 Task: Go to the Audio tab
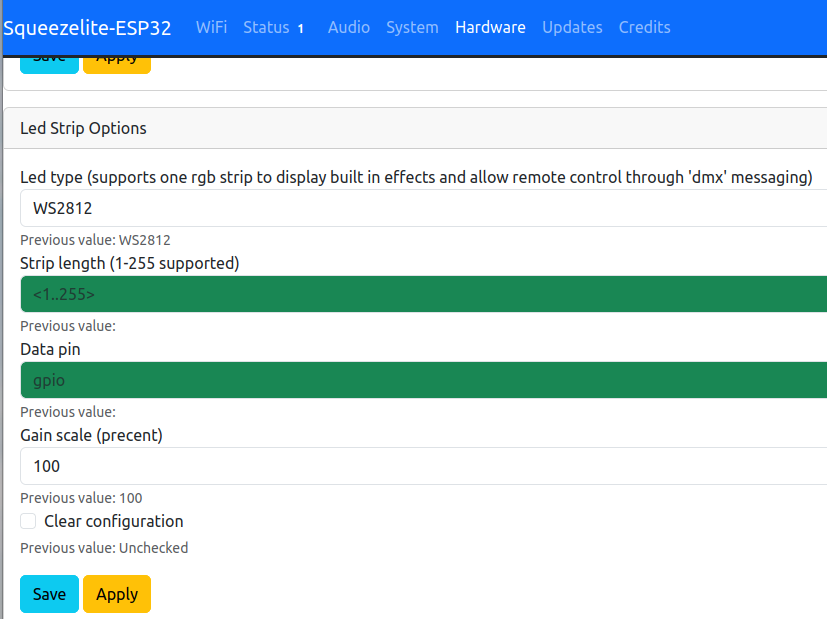click(x=348, y=28)
